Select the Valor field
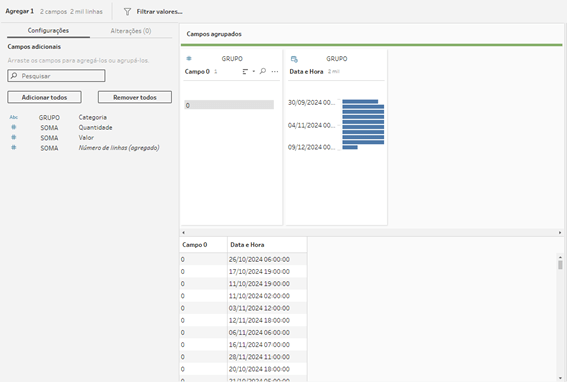The image size is (567, 382). coord(86,138)
